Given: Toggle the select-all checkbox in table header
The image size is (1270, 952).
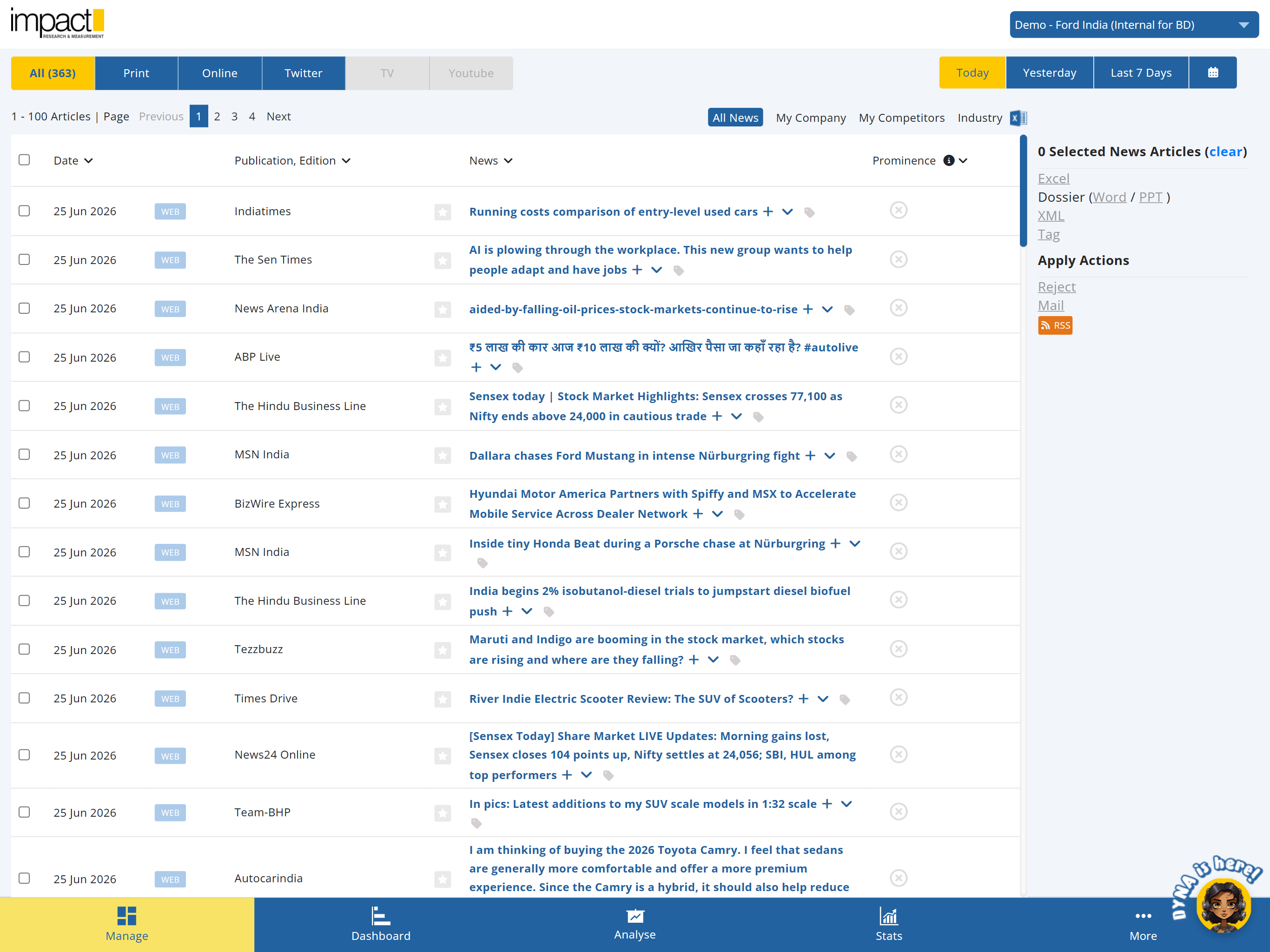Looking at the screenshot, I should [24, 159].
